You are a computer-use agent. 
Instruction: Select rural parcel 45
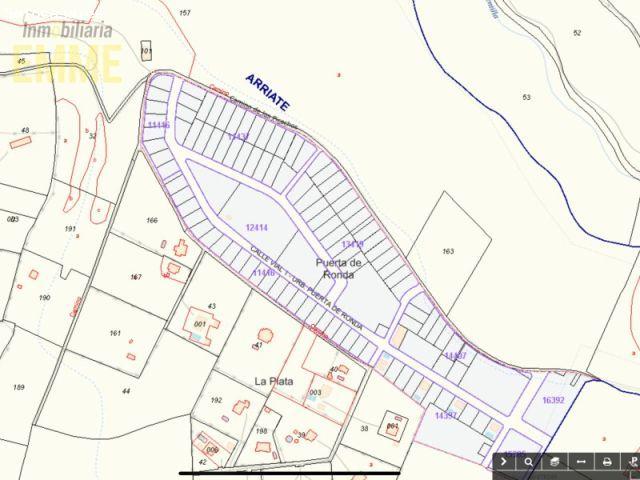21,61
